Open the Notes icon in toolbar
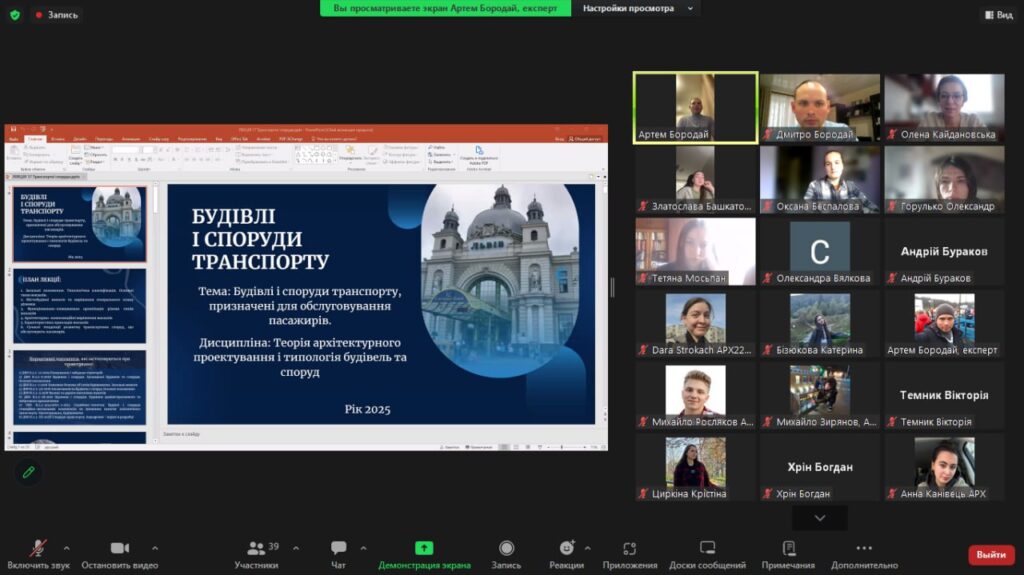This screenshot has width=1024, height=575. [x=788, y=549]
